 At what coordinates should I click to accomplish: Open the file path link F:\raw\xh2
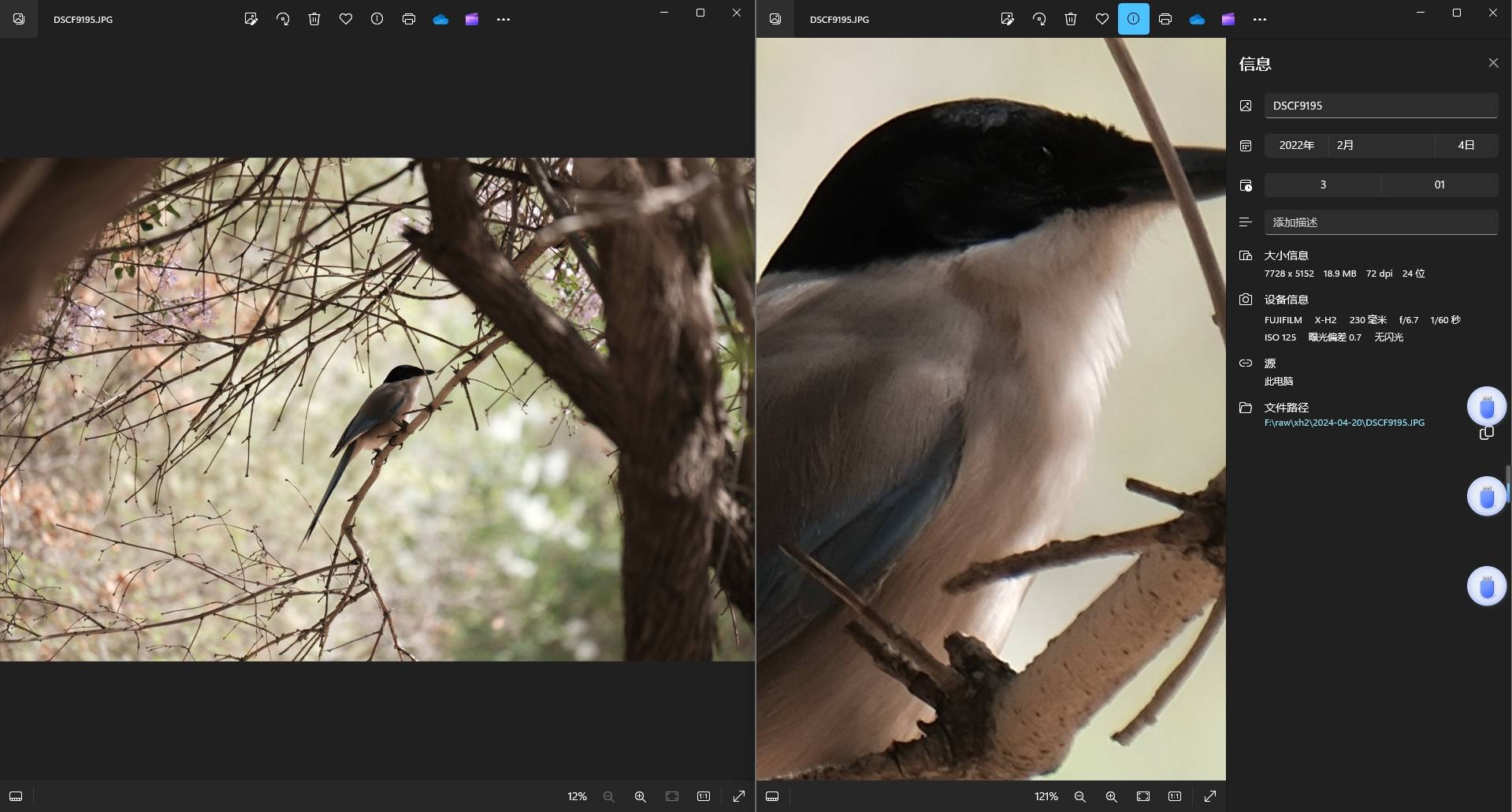[x=1344, y=423]
